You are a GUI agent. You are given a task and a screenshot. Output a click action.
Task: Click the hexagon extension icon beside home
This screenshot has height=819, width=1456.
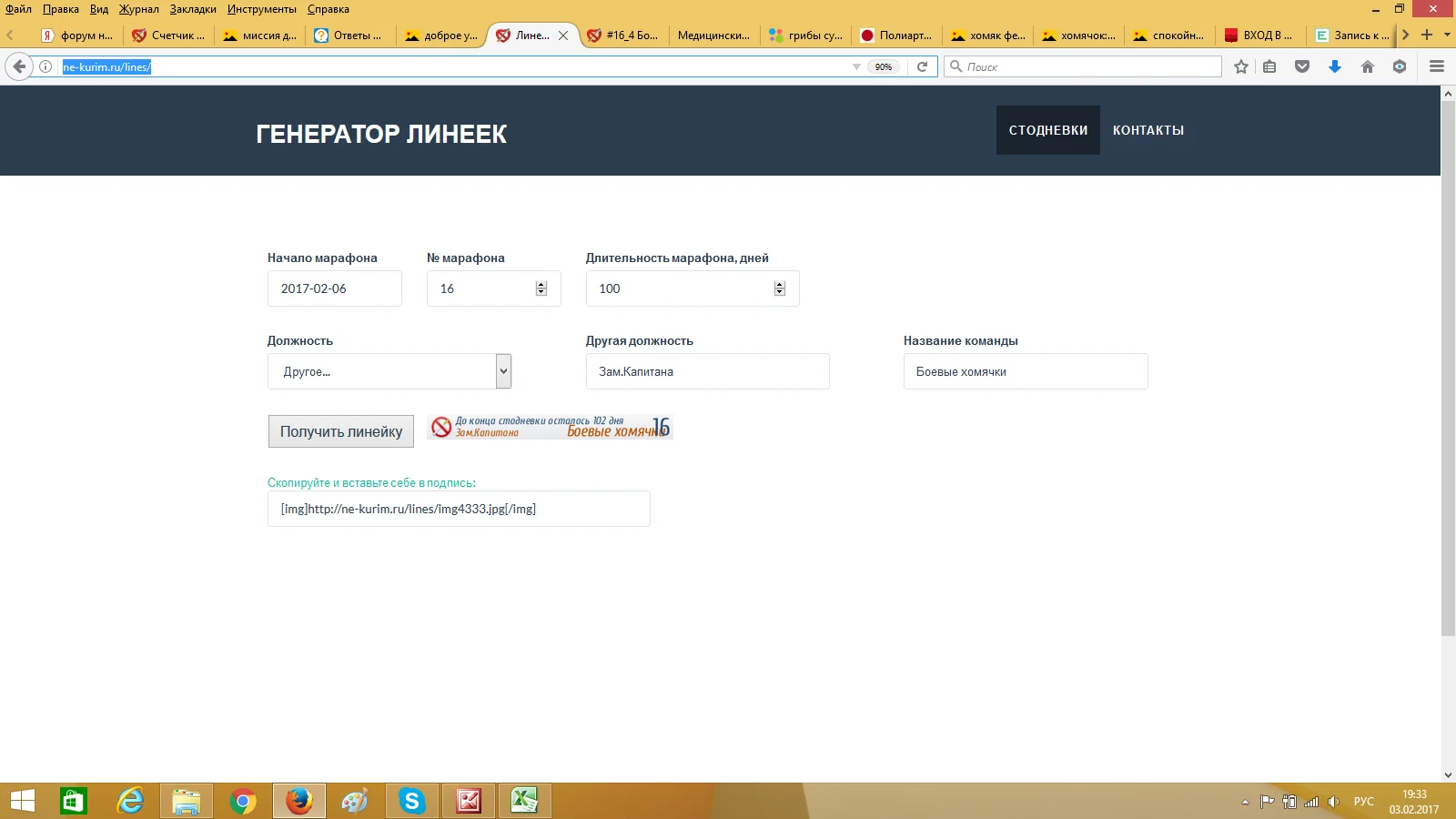pyautogui.click(x=1400, y=66)
